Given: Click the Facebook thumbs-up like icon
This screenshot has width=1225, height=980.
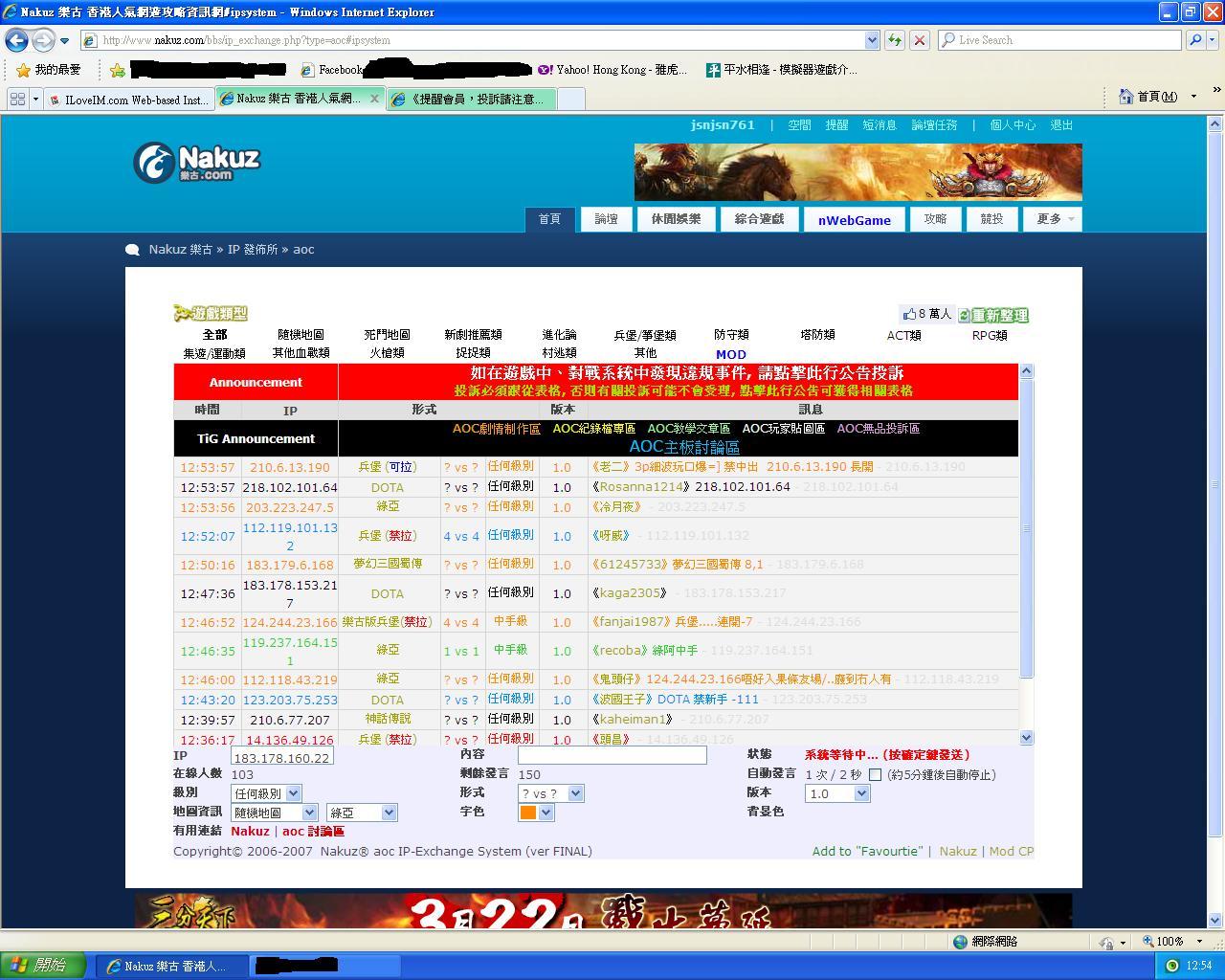Looking at the screenshot, I should point(909,314).
